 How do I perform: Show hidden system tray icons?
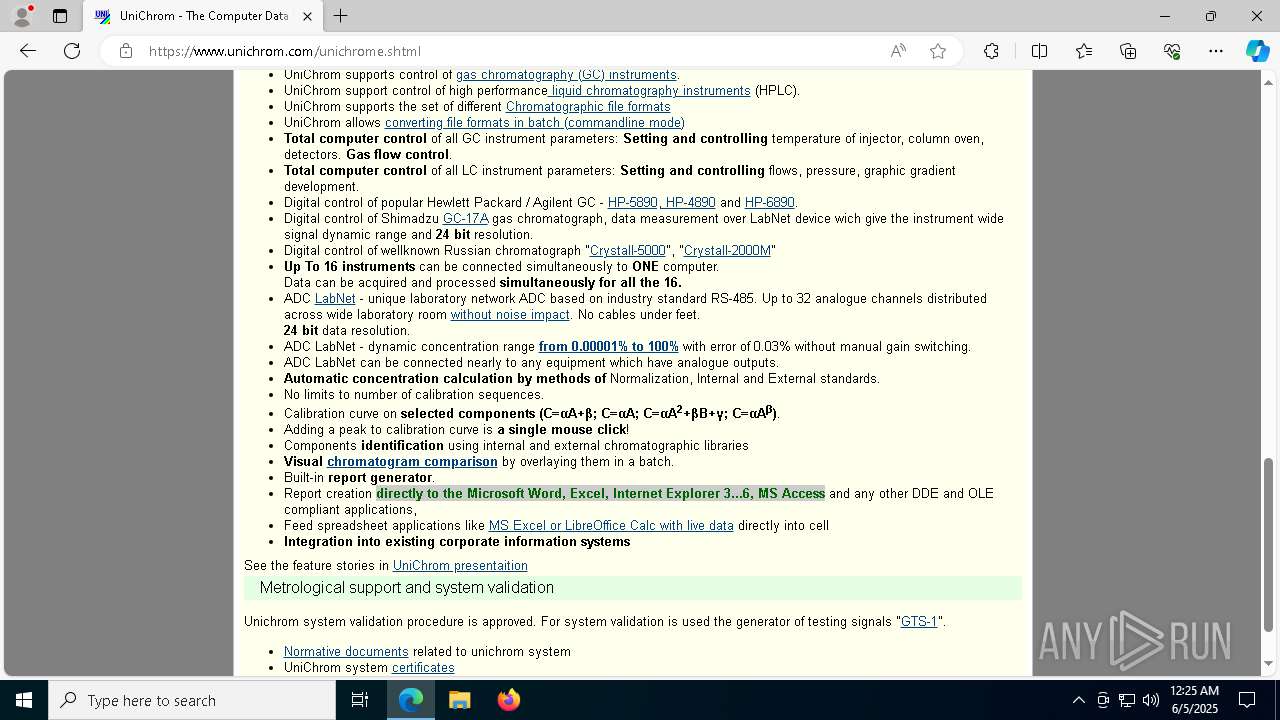[1078, 700]
